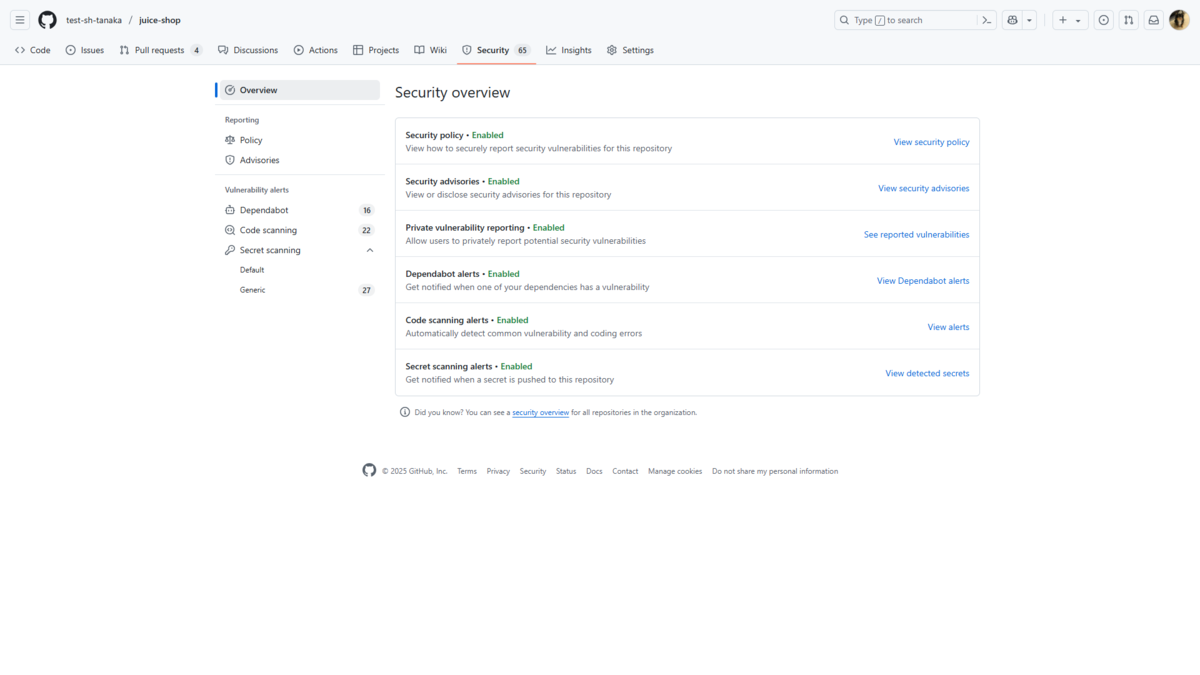Open the Actions tab

316,50
